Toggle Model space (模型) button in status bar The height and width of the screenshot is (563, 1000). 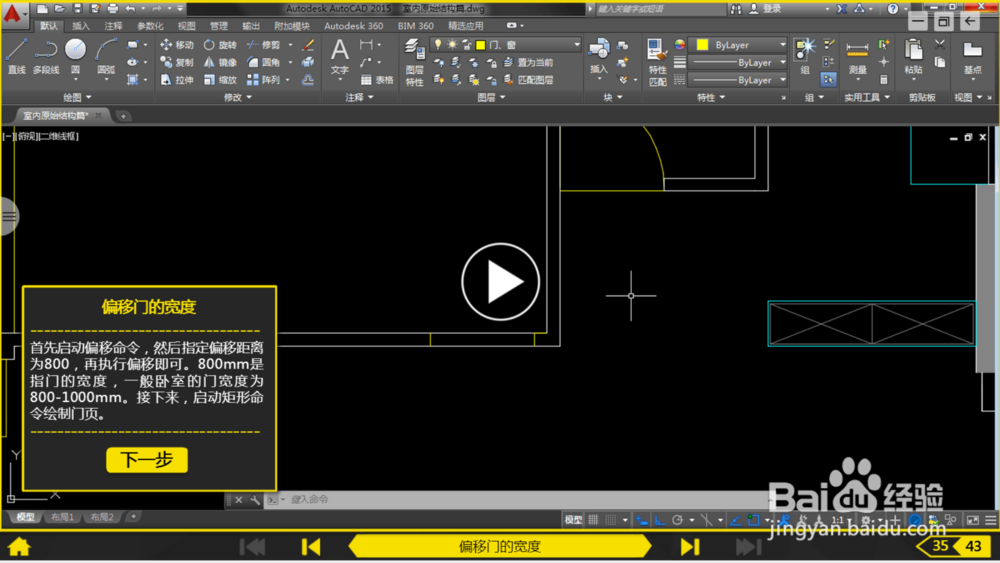(573, 520)
